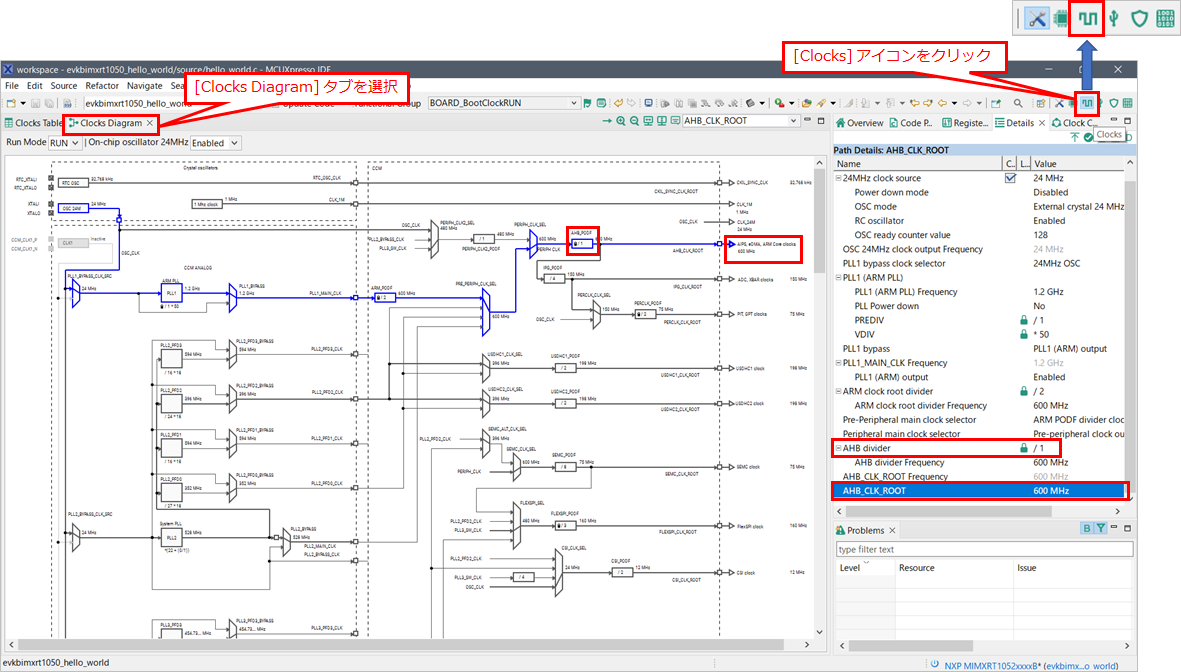Image resolution: width=1181 pixels, height=672 pixels.
Task: Switch to the Code Preview tab
Action: click(911, 123)
